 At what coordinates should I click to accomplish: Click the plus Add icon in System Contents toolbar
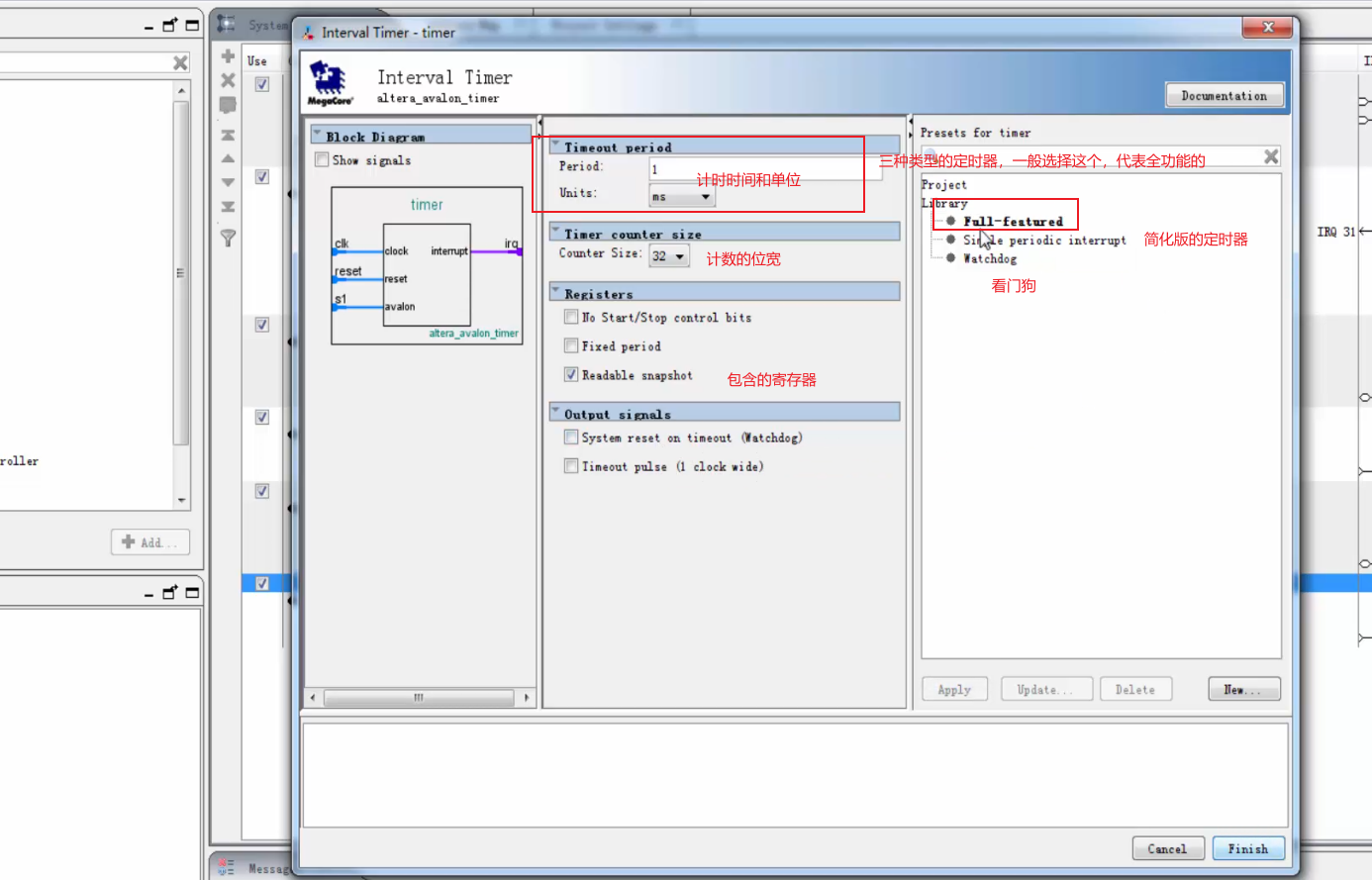[x=228, y=56]
